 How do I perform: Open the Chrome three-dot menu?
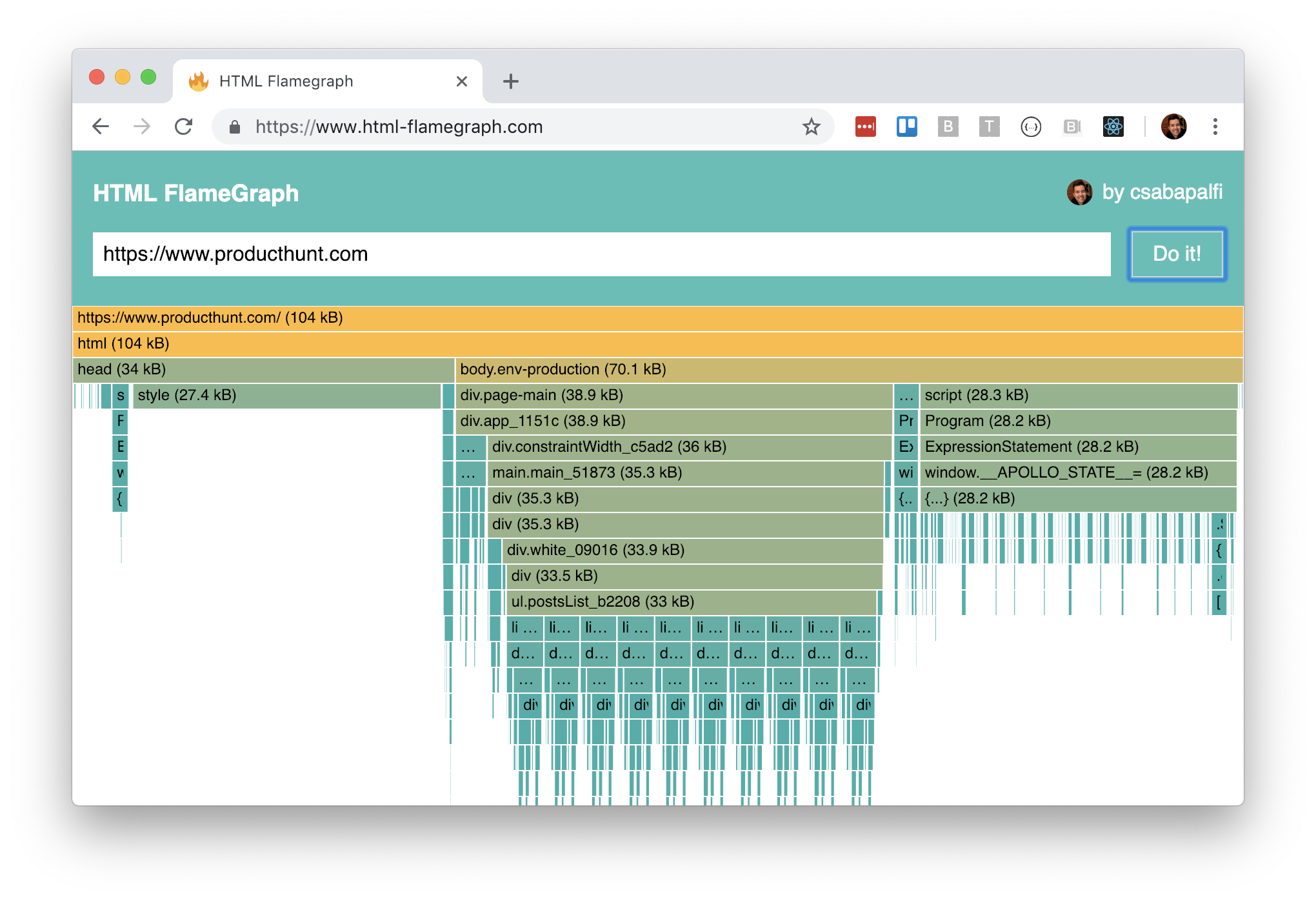(1215, 127)
